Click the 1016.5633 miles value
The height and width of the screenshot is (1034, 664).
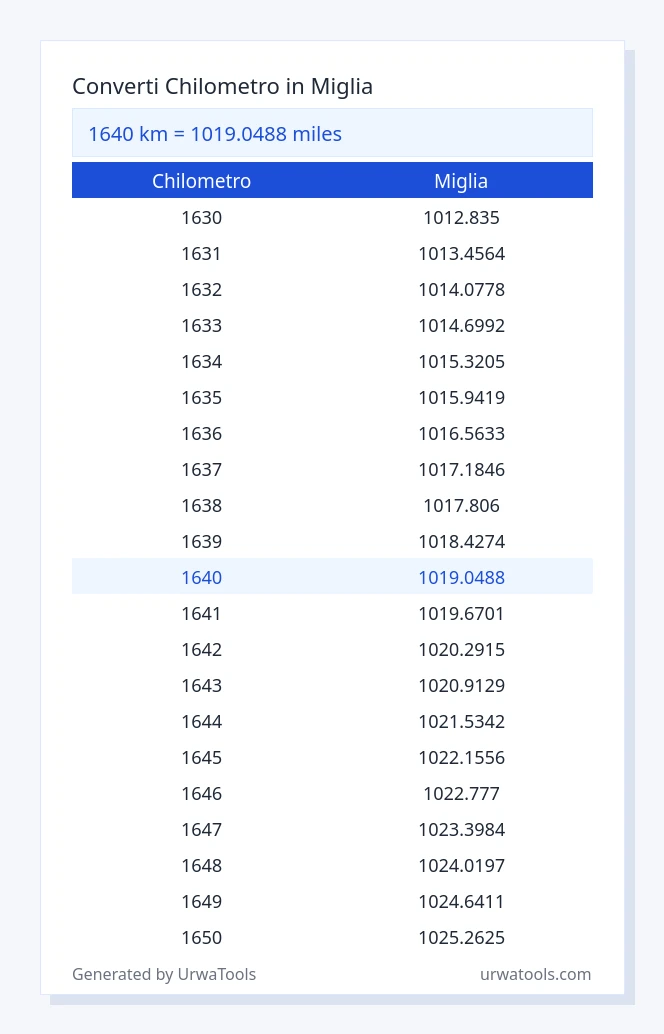click(x=462, y=433)
